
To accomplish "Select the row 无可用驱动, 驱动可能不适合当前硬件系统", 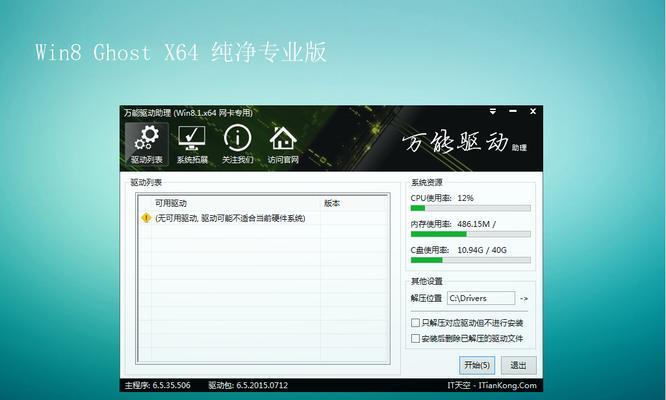I will click(263, 218).
